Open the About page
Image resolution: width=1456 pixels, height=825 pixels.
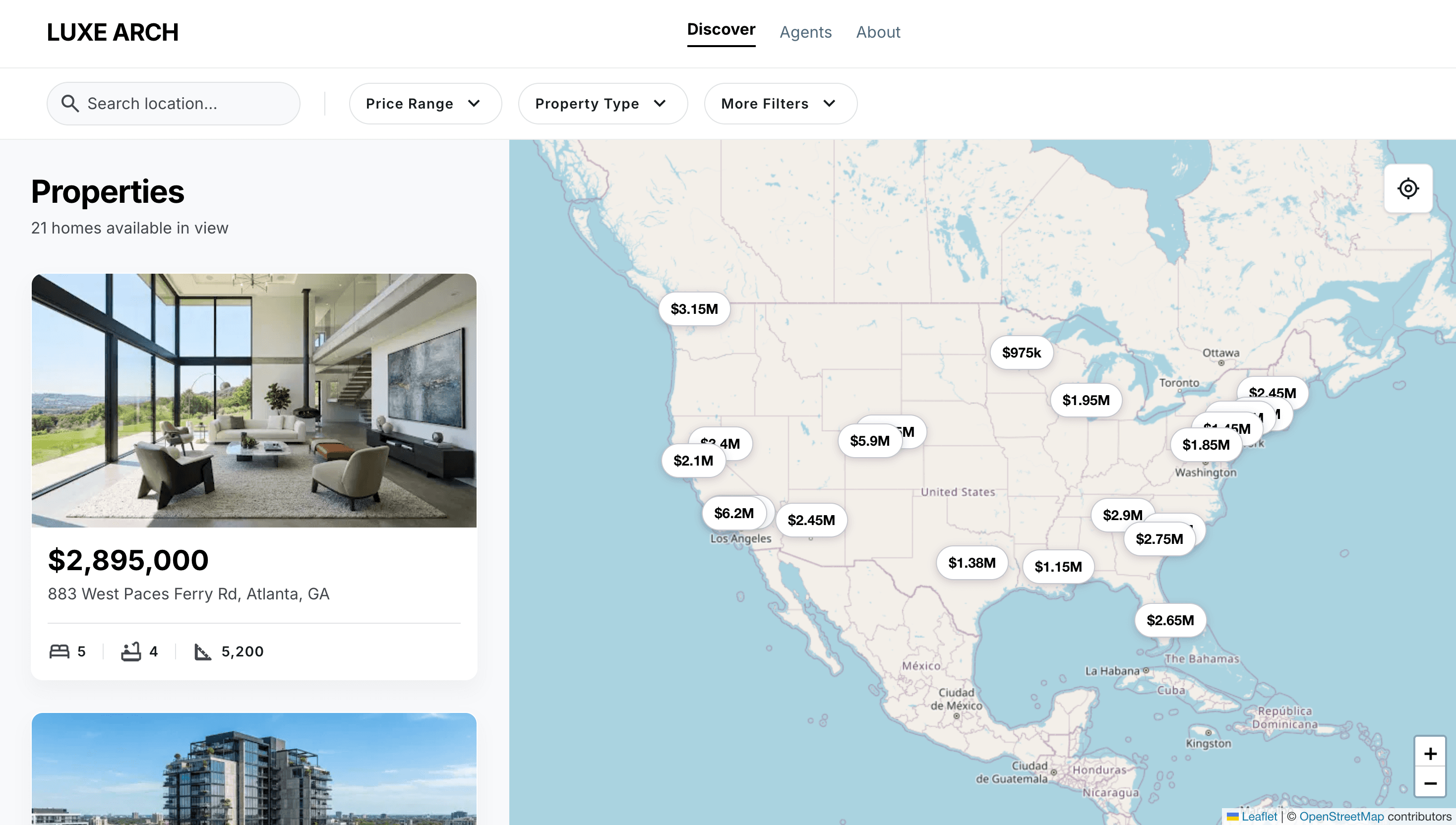pyautogui.click(x=878, y=32)
